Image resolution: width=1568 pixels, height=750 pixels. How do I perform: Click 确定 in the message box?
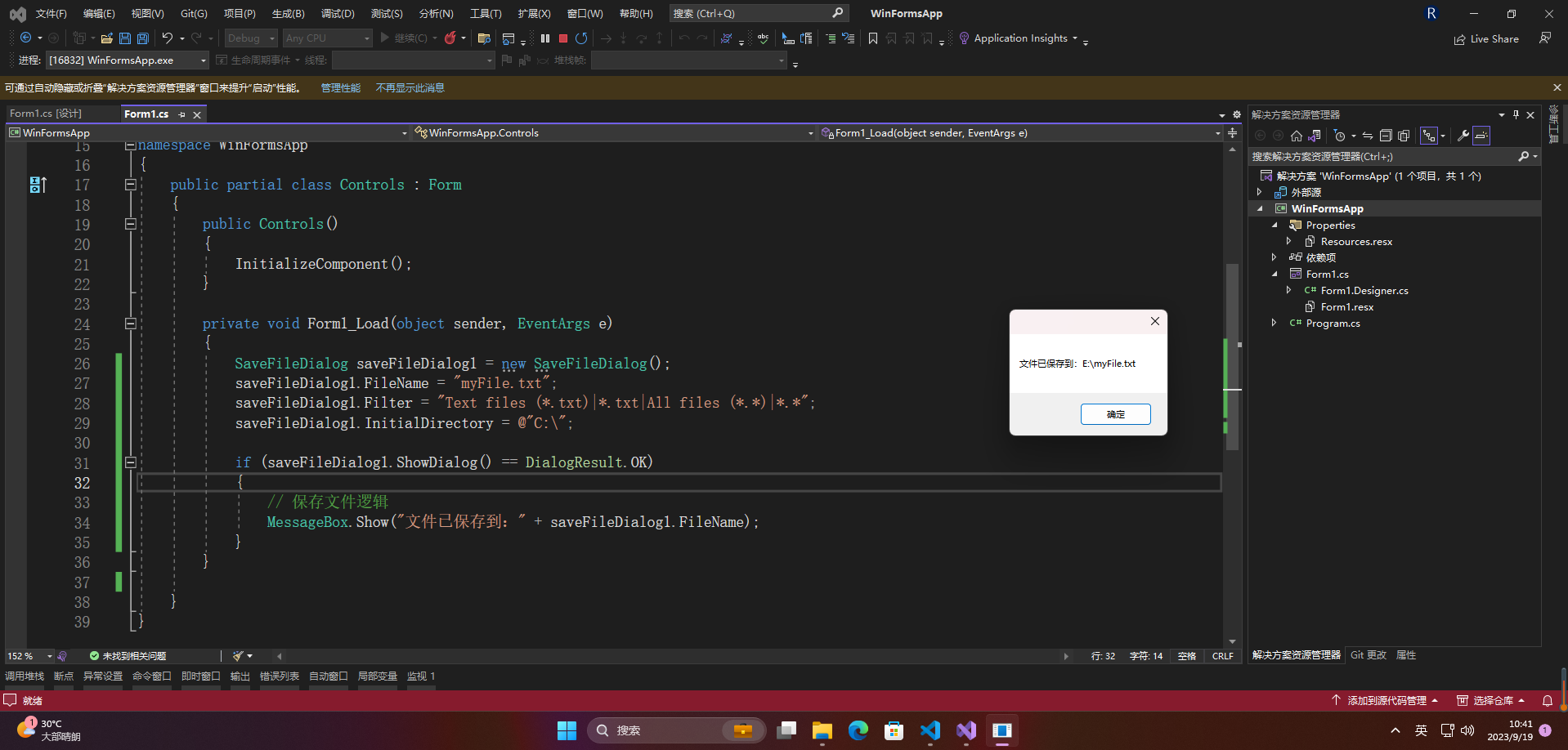point(1116,414)
